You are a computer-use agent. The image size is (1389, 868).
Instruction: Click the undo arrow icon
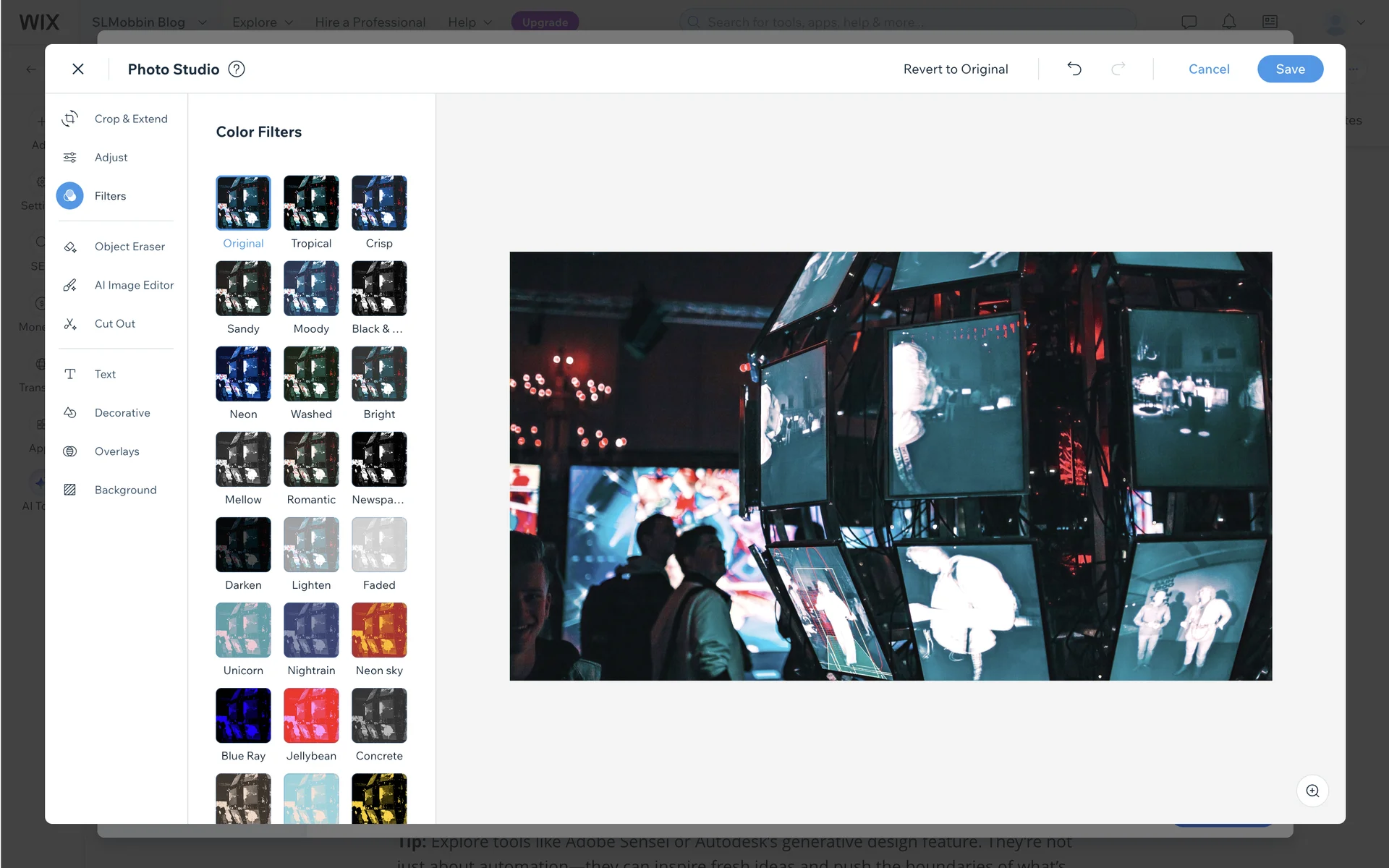1074,69
